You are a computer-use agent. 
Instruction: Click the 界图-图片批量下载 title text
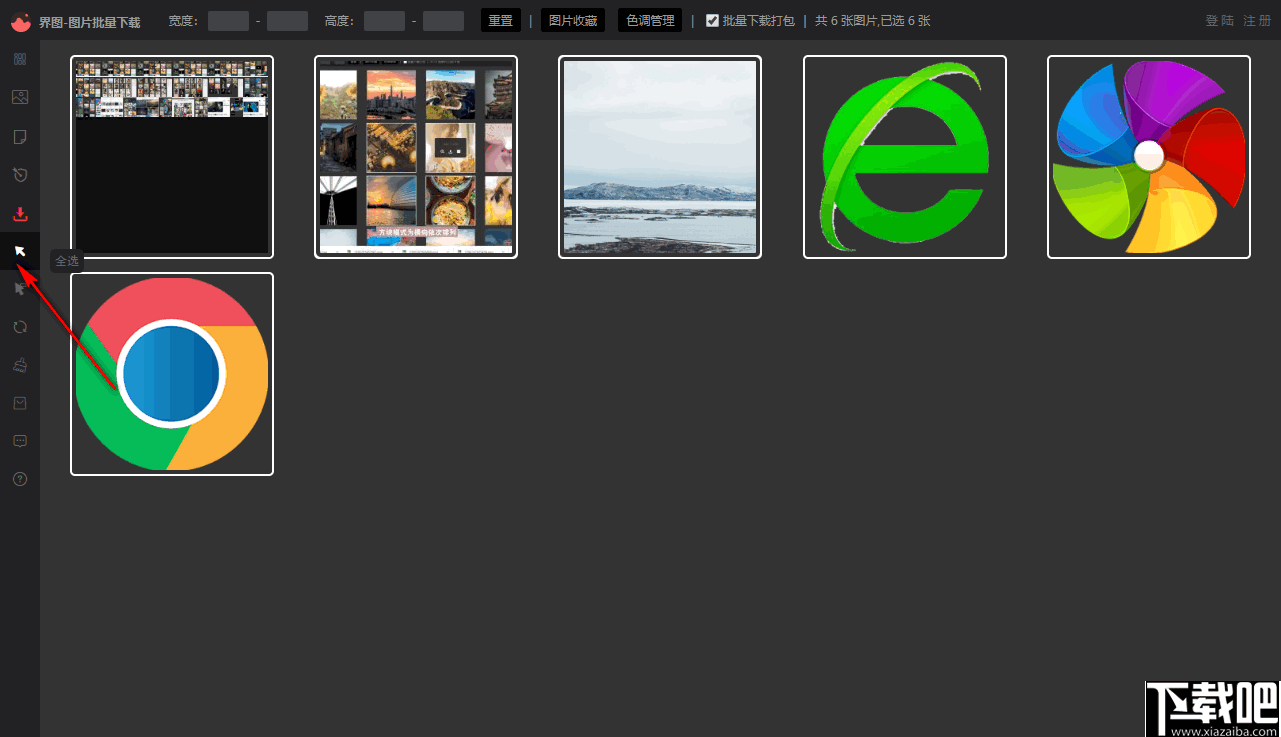[x=90, y=22]
